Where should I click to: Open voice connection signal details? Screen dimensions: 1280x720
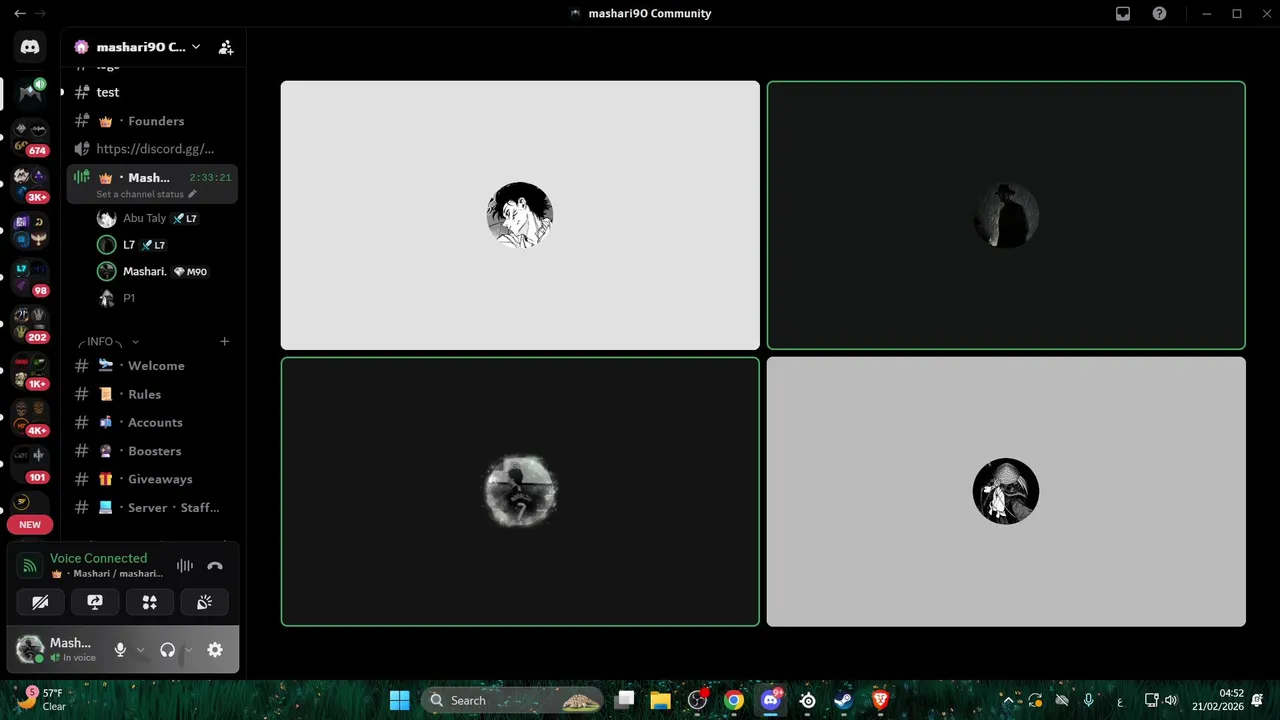click(x=30, y=566)
